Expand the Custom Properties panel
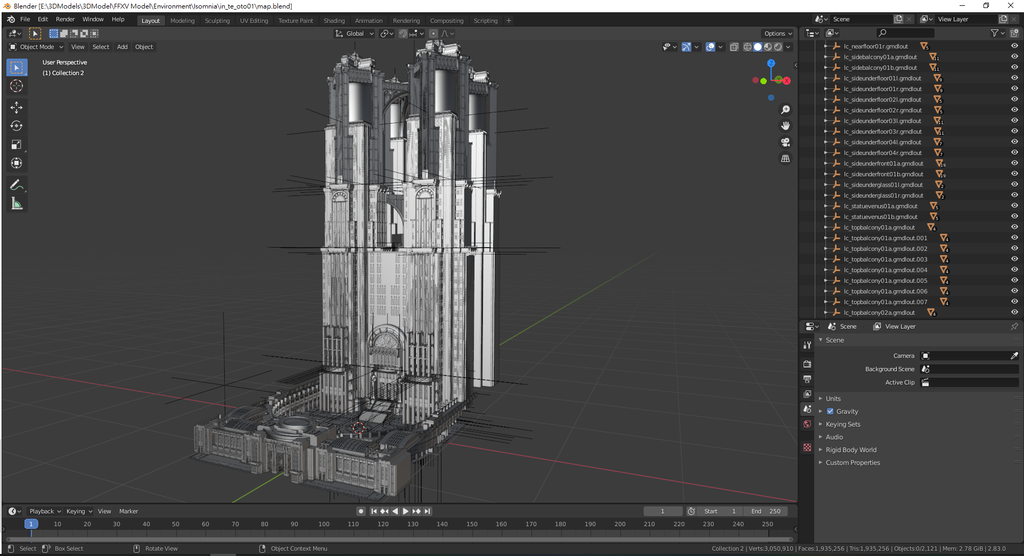1024x556 pixels. click(x=852, y=463)
